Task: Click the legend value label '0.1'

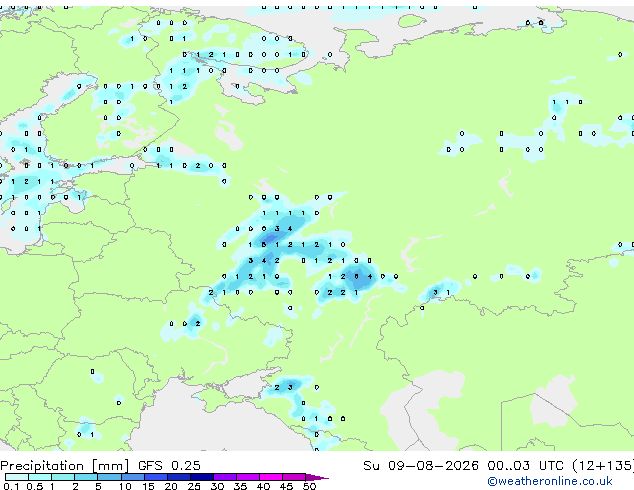Action: point(11,486)
